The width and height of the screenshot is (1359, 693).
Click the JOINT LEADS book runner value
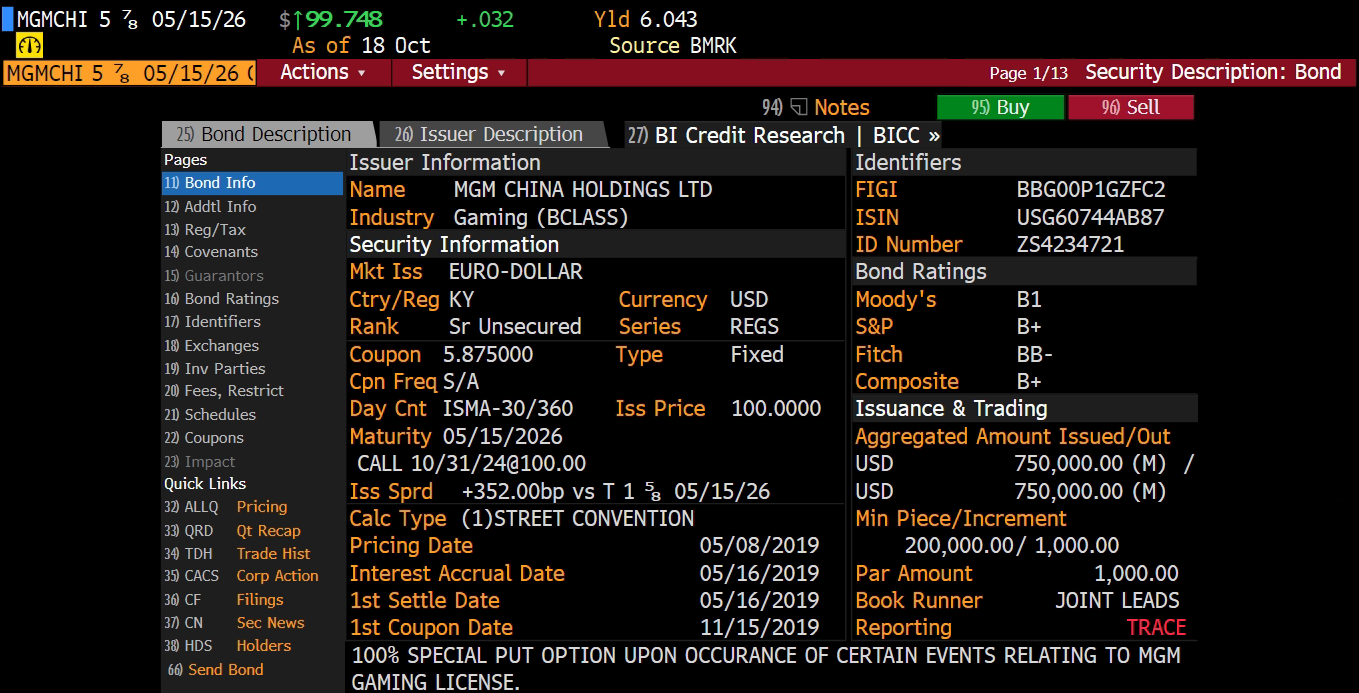1117,601
